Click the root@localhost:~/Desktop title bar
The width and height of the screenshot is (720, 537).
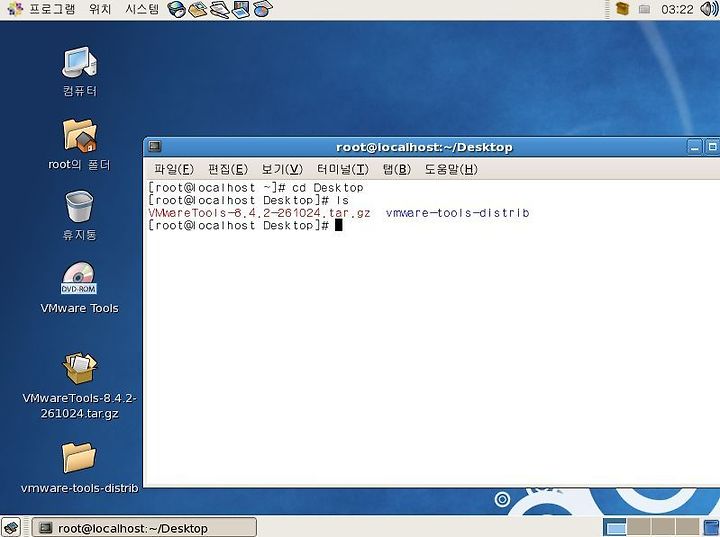click(424, 147)
